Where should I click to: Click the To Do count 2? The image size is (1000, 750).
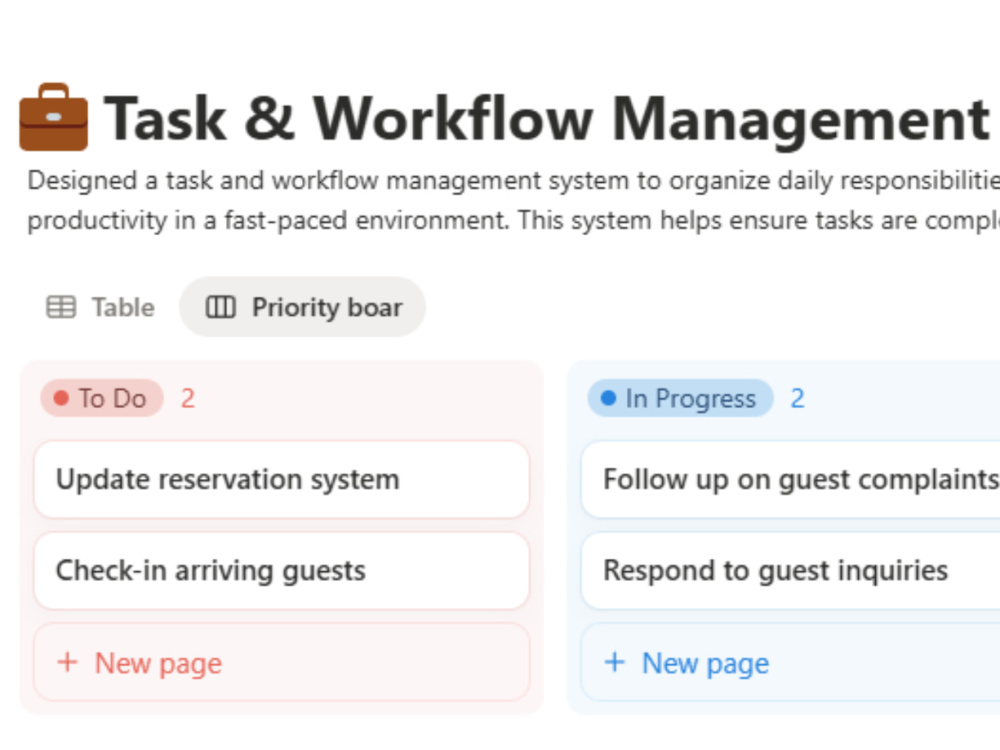[x=188, y=399]
